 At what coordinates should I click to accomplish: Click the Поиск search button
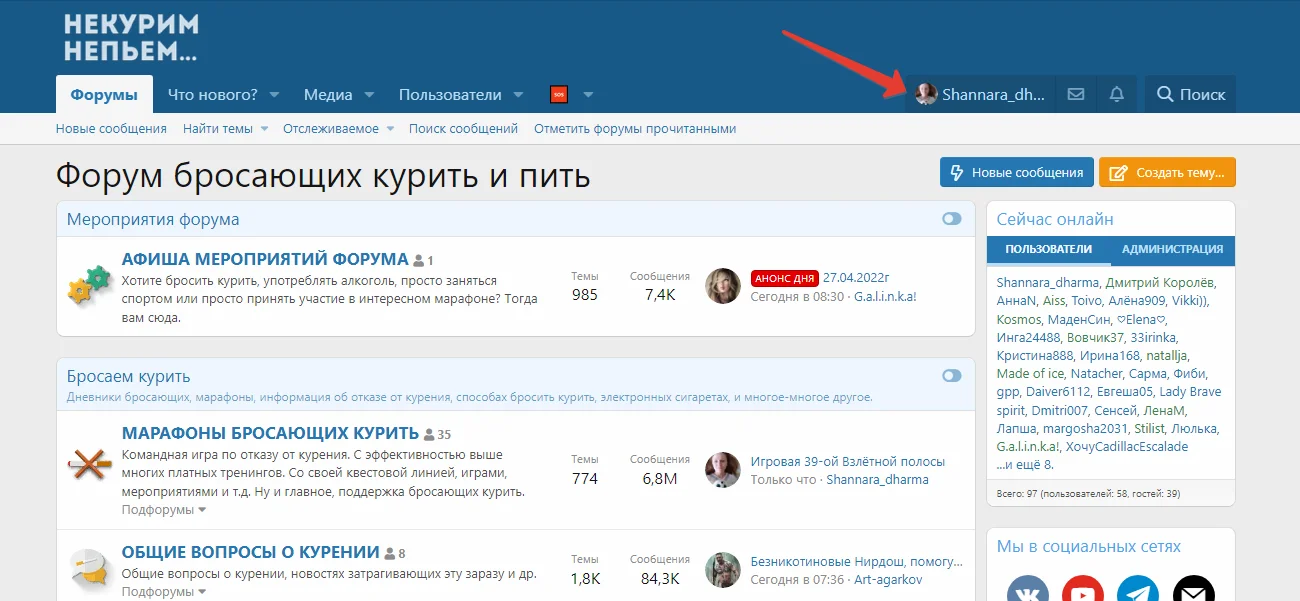coord(1190,94)
